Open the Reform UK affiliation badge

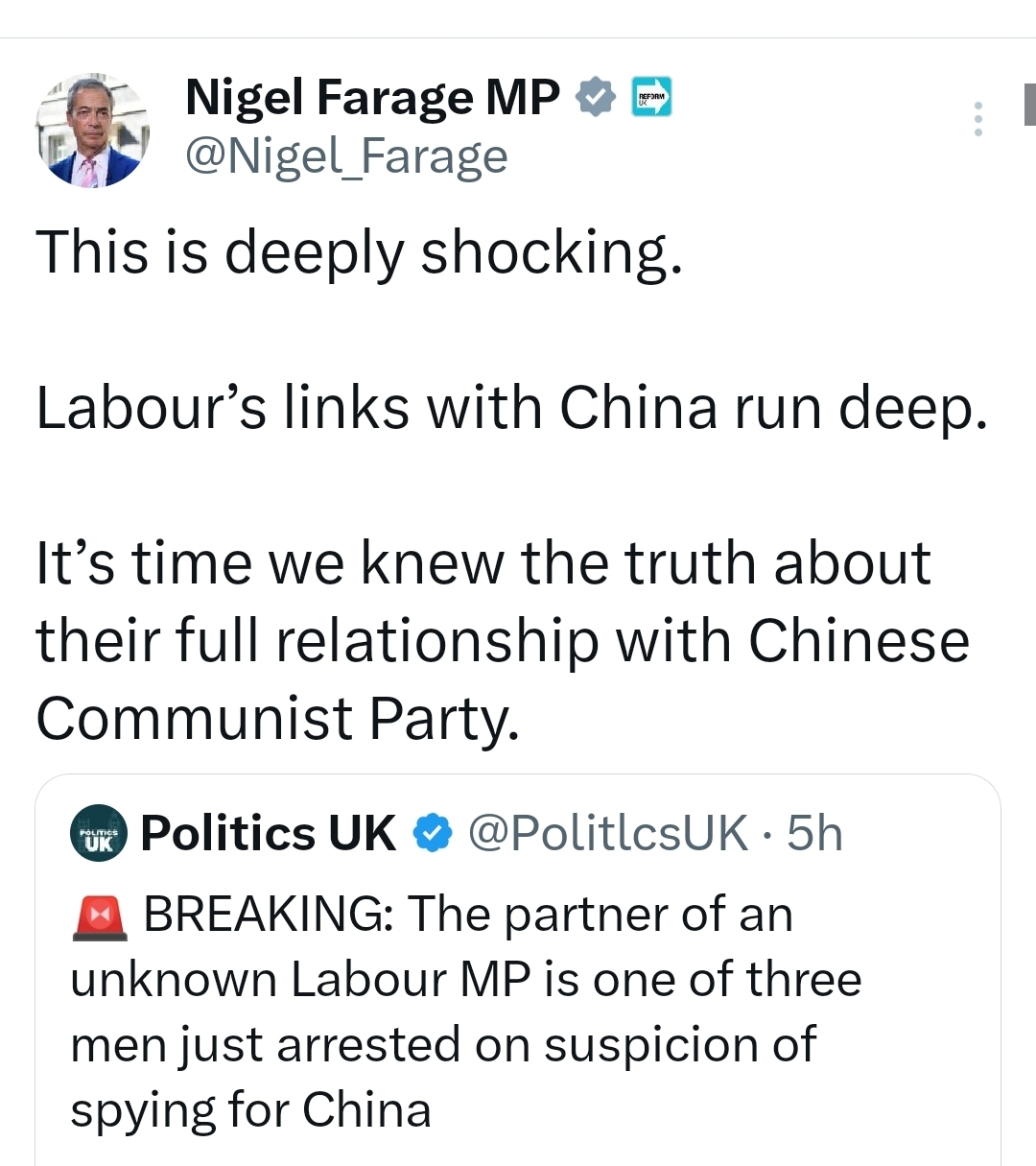point(651,97)
